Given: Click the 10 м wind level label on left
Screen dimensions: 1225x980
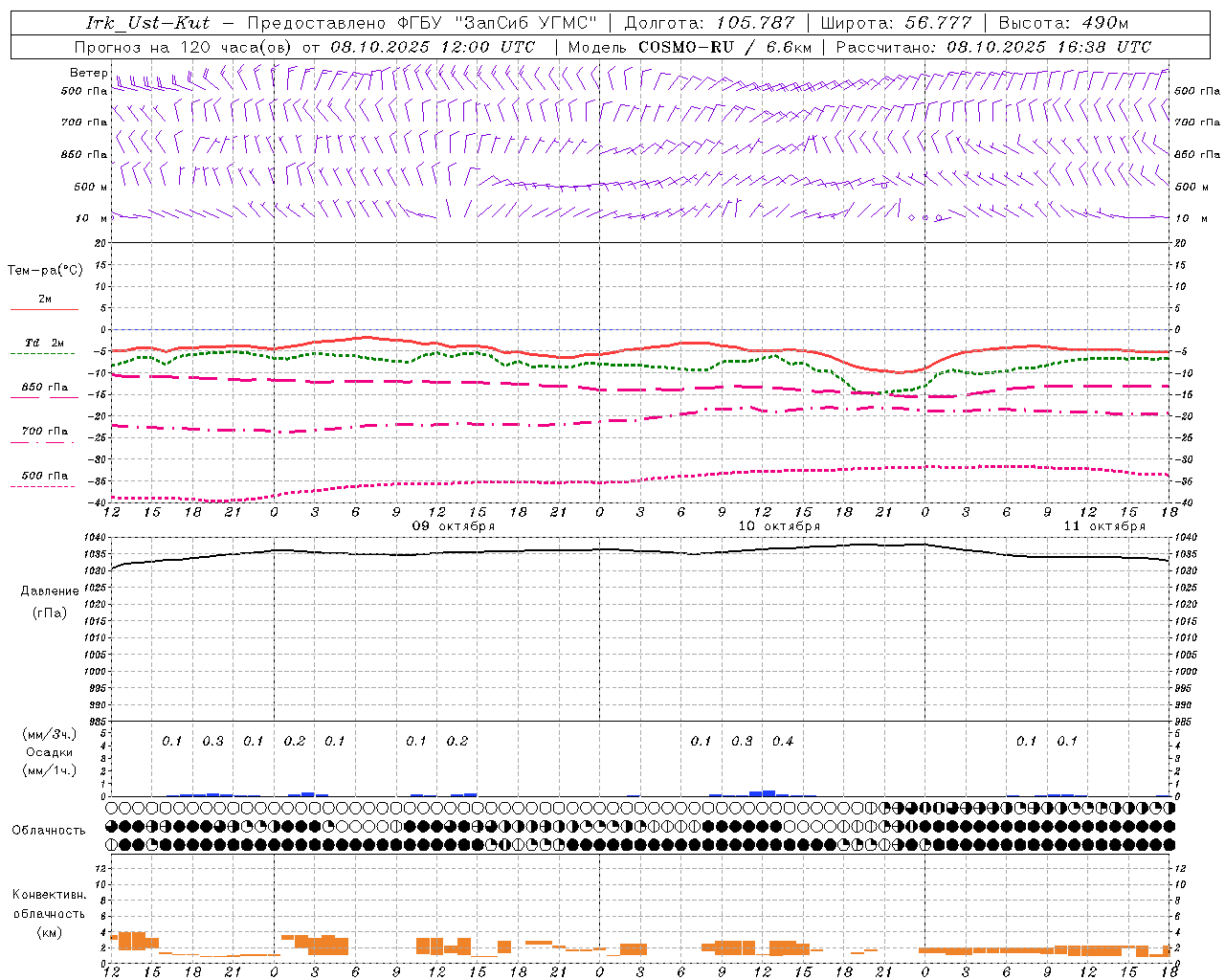Looking at the screenshot, I should (x=92, y=218).
